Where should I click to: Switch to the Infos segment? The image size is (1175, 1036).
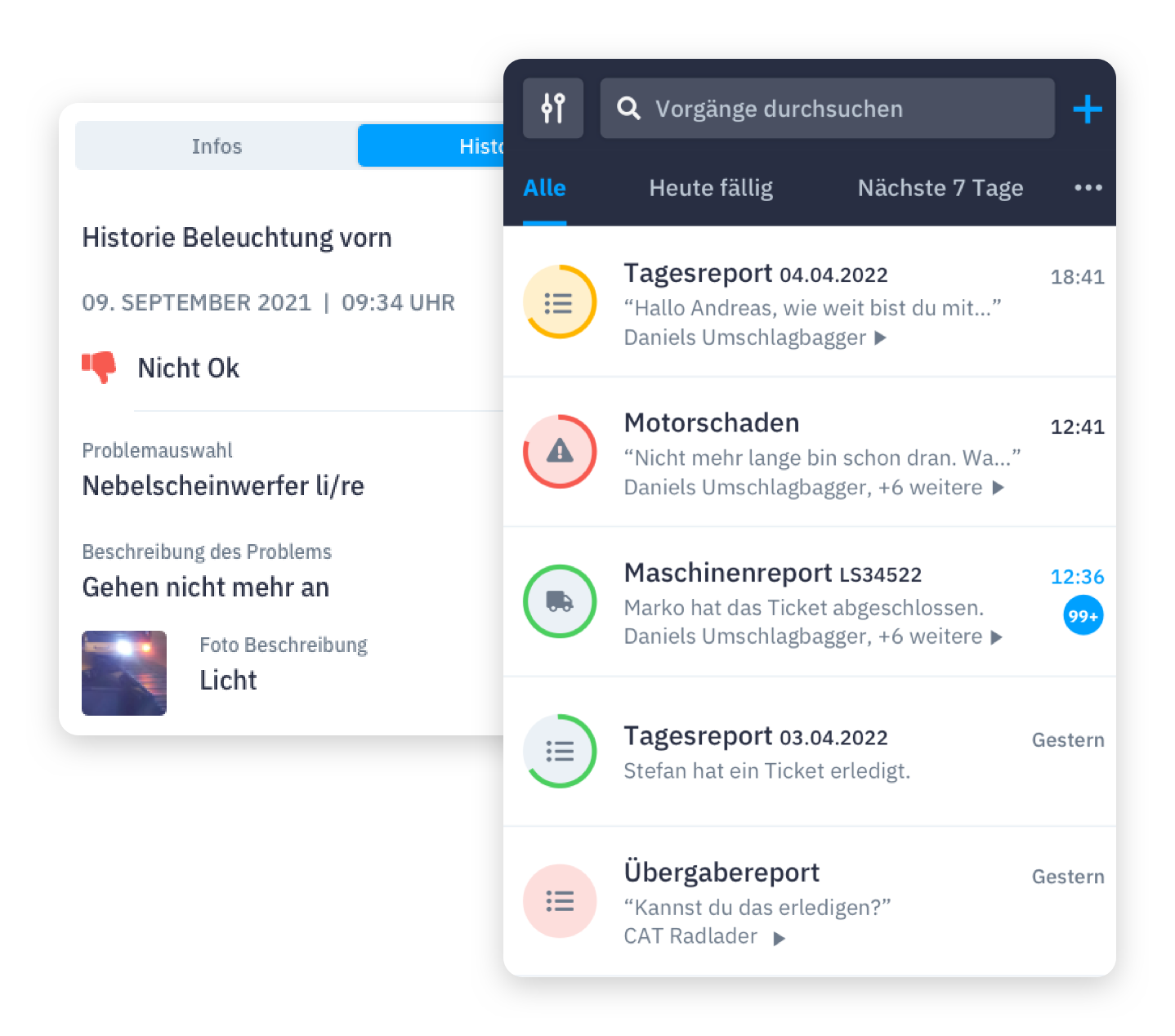217,146
